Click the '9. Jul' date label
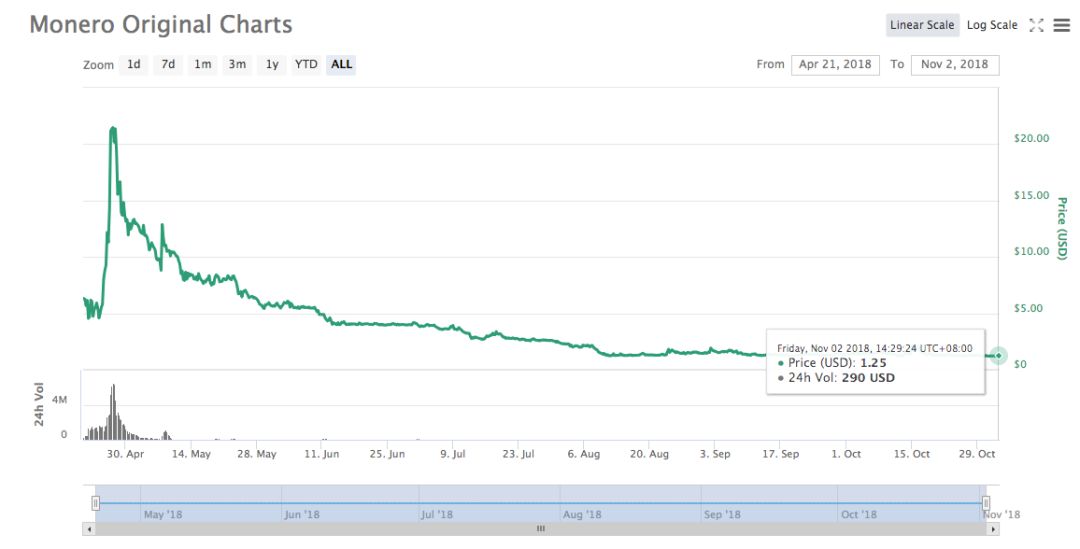Image resolution: width=1080 pixels, height=549 pixels. click(453, 454)
